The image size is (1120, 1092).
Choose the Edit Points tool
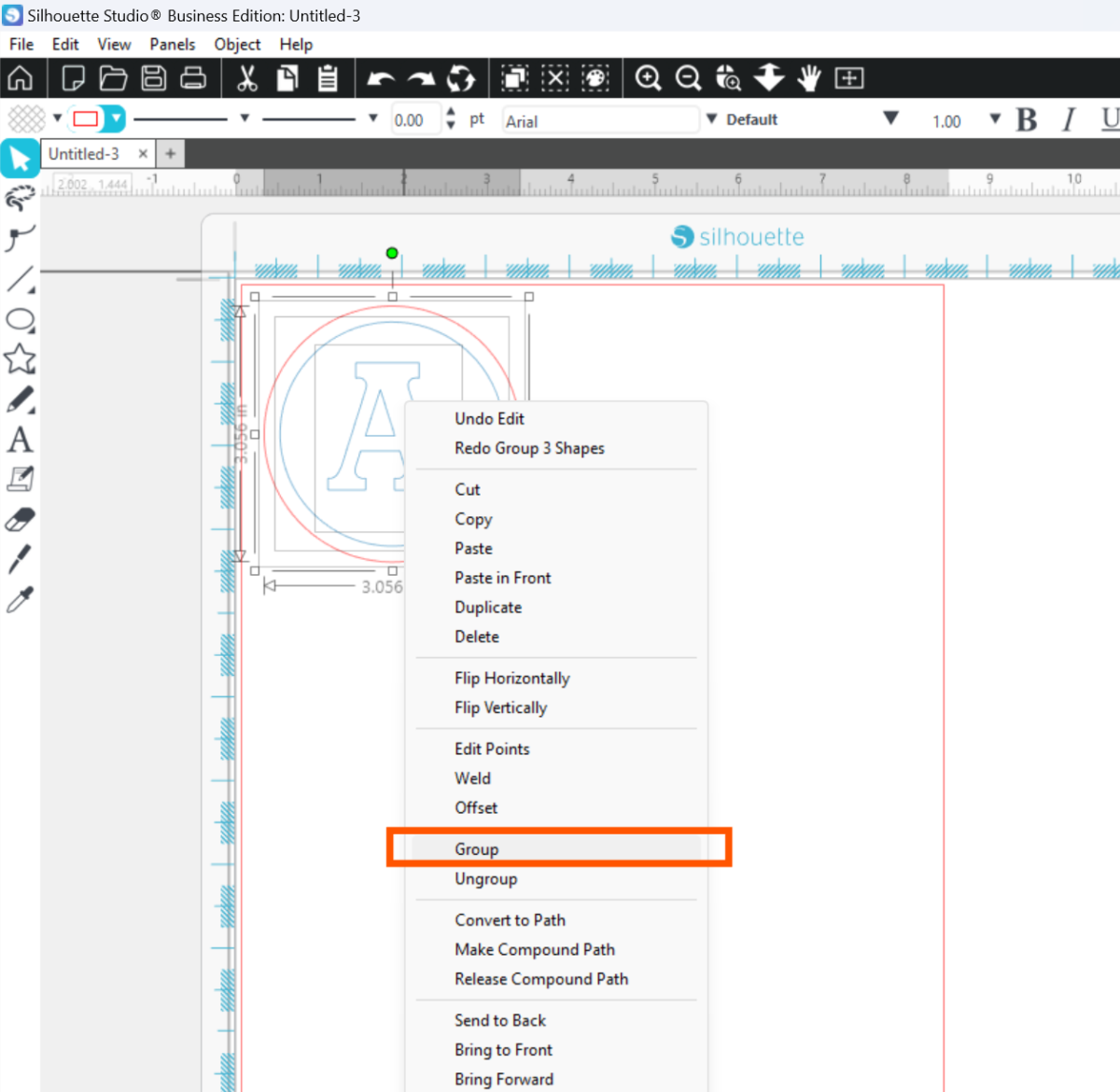pos(20,238)
